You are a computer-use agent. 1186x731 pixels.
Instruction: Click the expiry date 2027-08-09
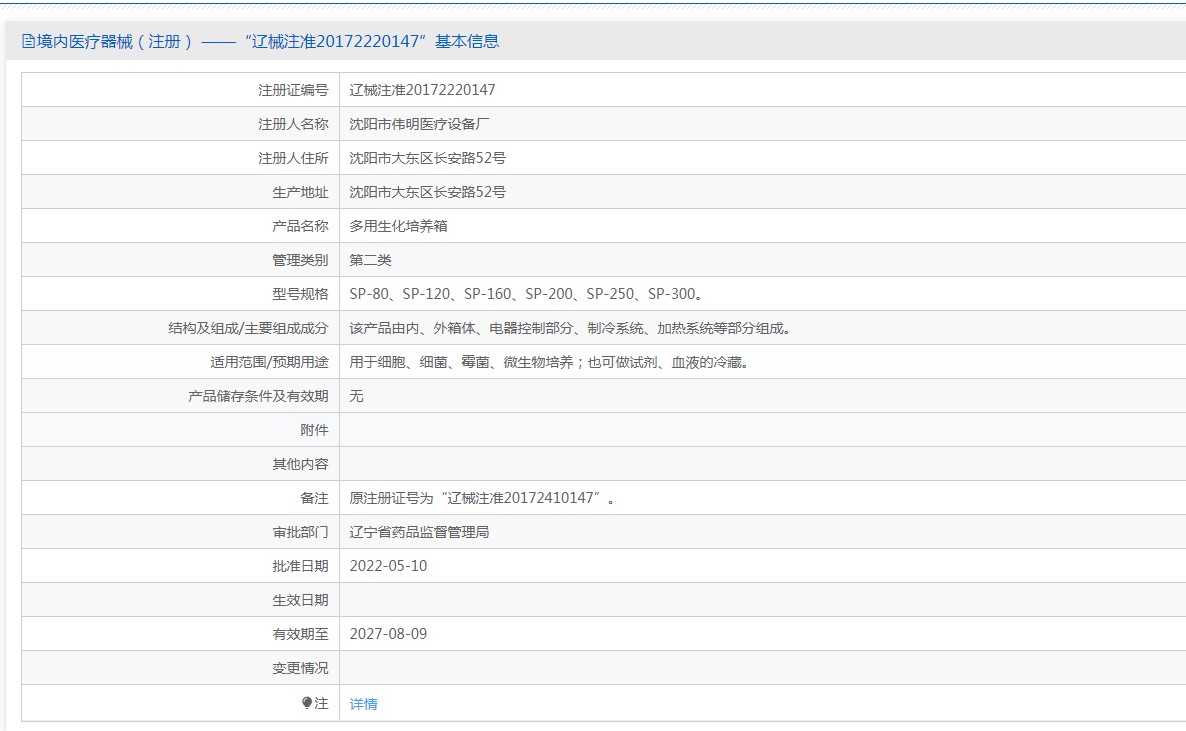coord(388,634)
